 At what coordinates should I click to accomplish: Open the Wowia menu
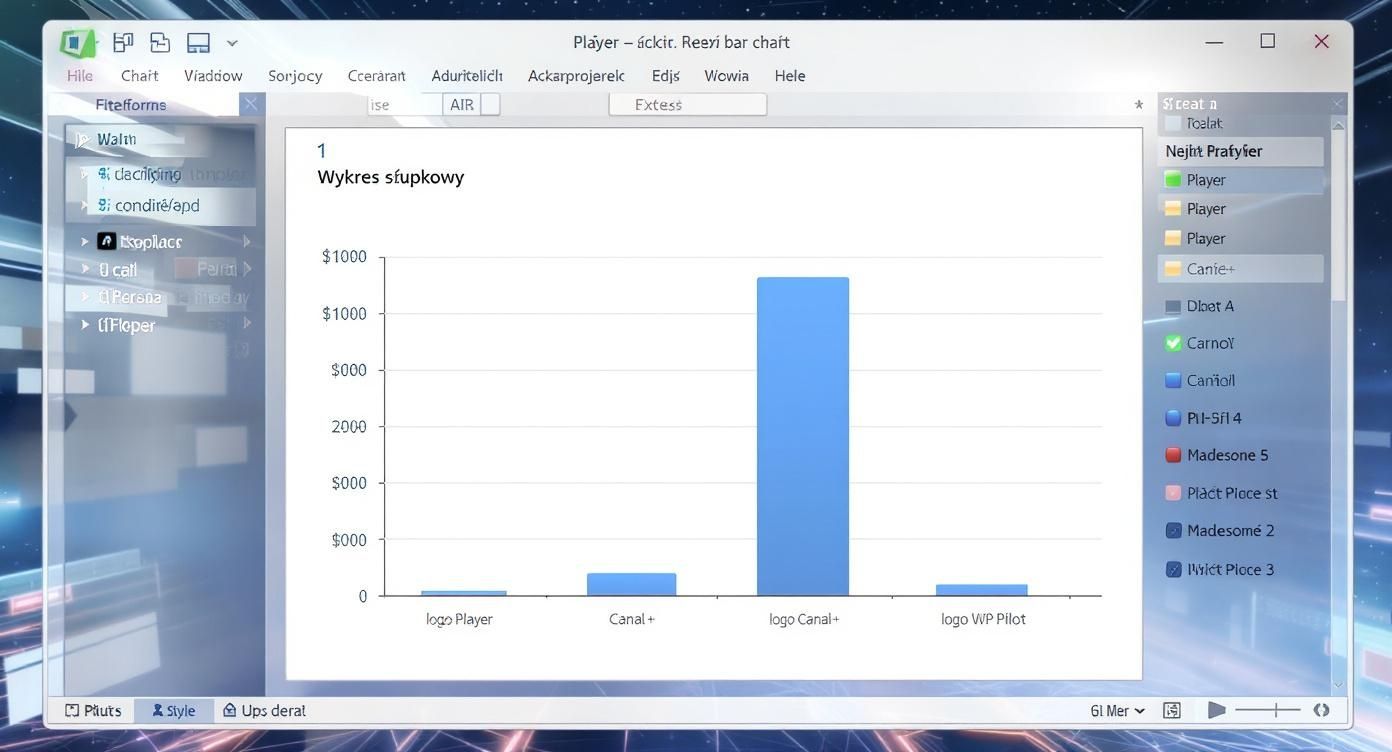pyautogui.click(x=726, y=76)
